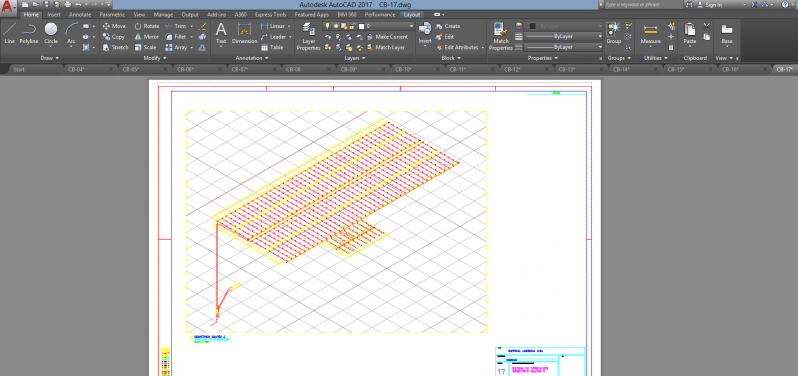Open the Linear dimension dropdown arrow

(289, 26)
